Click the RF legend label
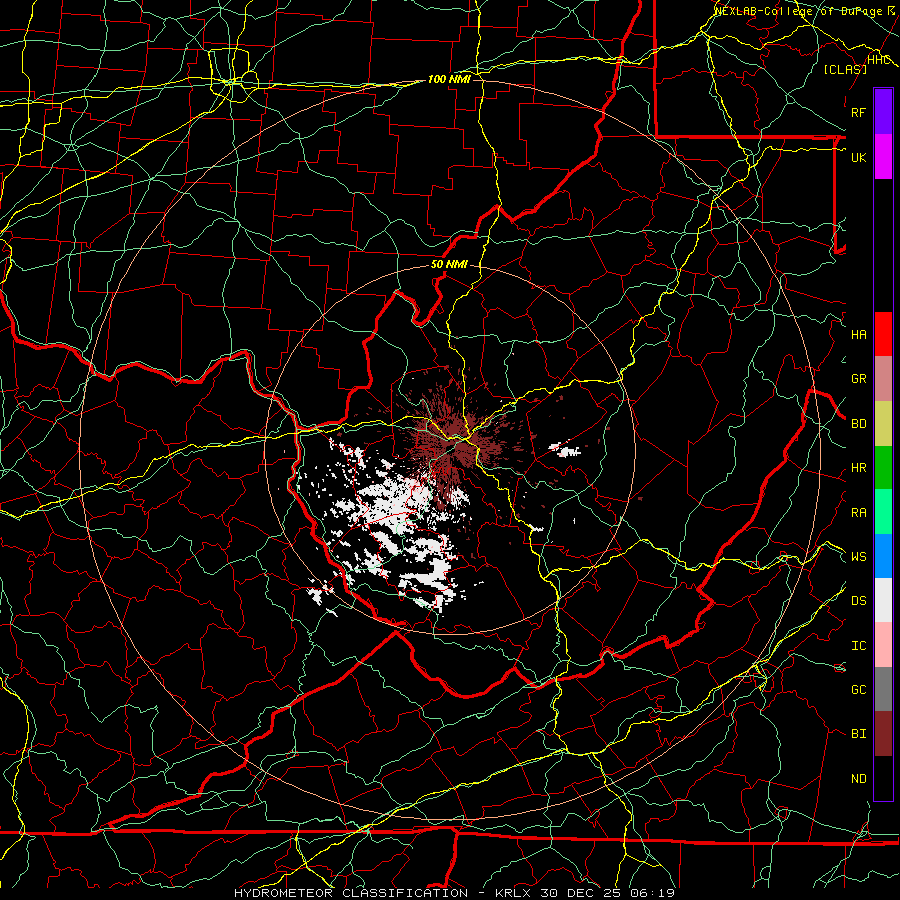900x900 pixels. [859, 112]
